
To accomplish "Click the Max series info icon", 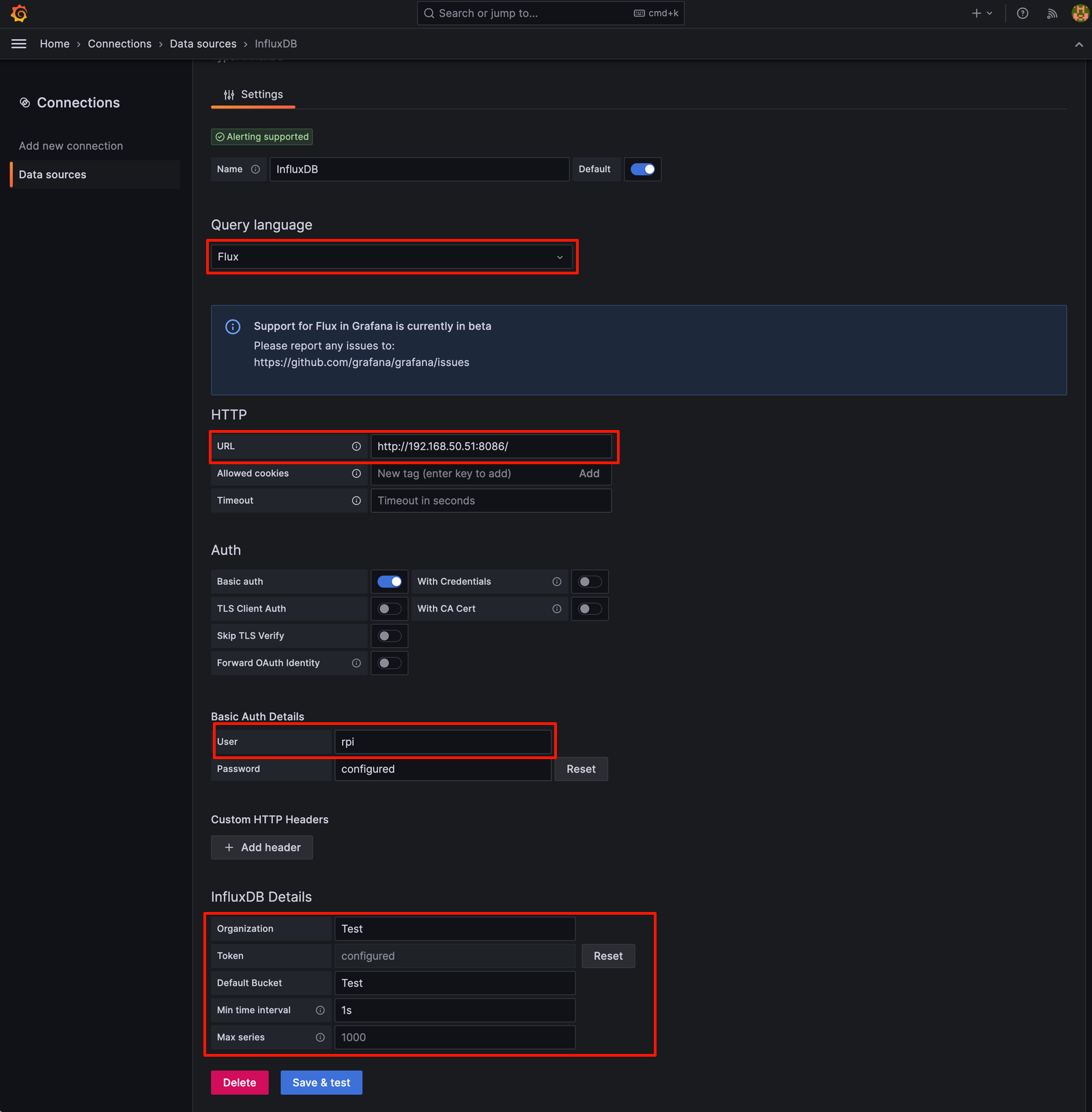I will [320, 1038].
